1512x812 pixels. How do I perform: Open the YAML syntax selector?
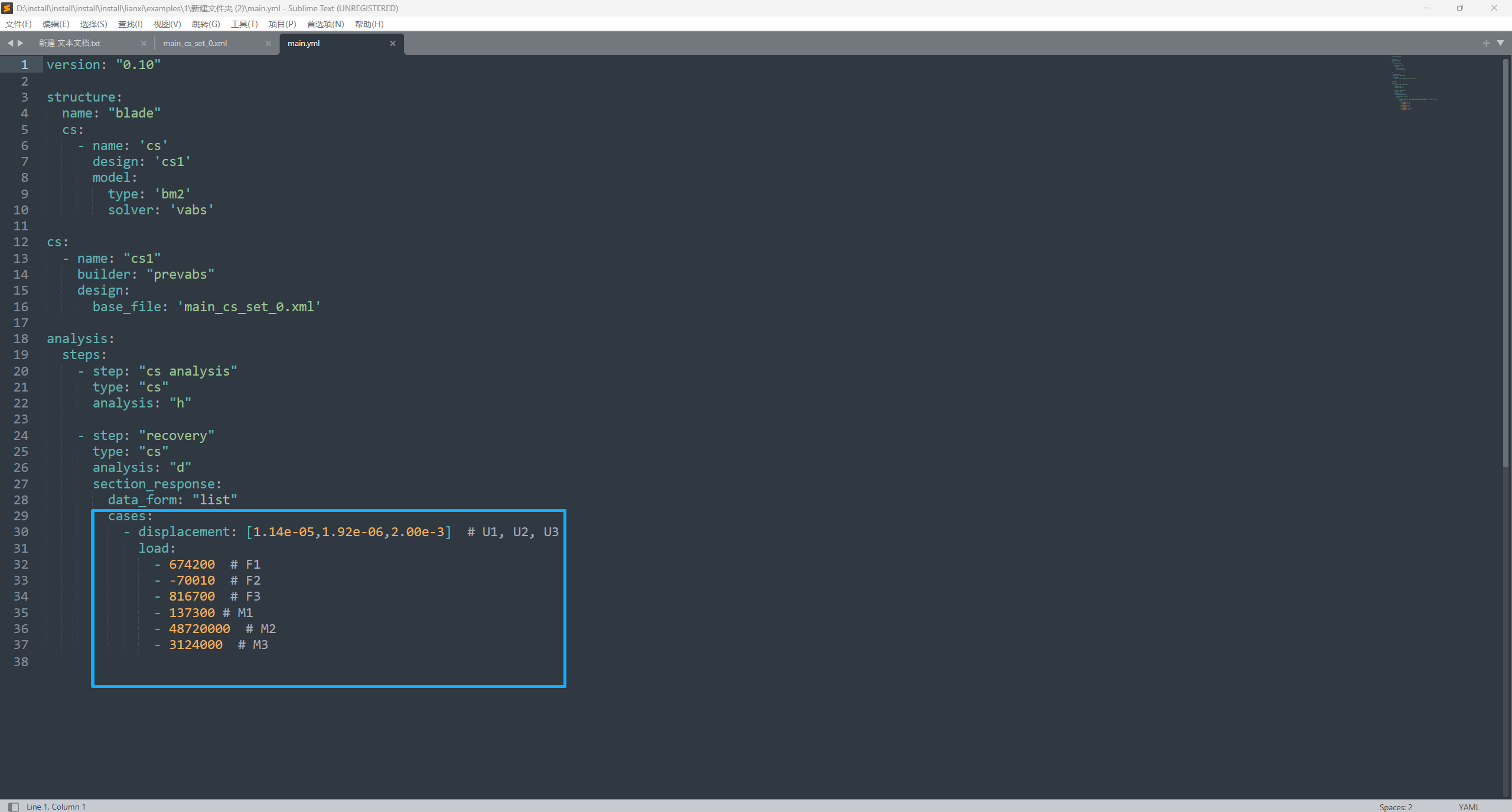1468,807
